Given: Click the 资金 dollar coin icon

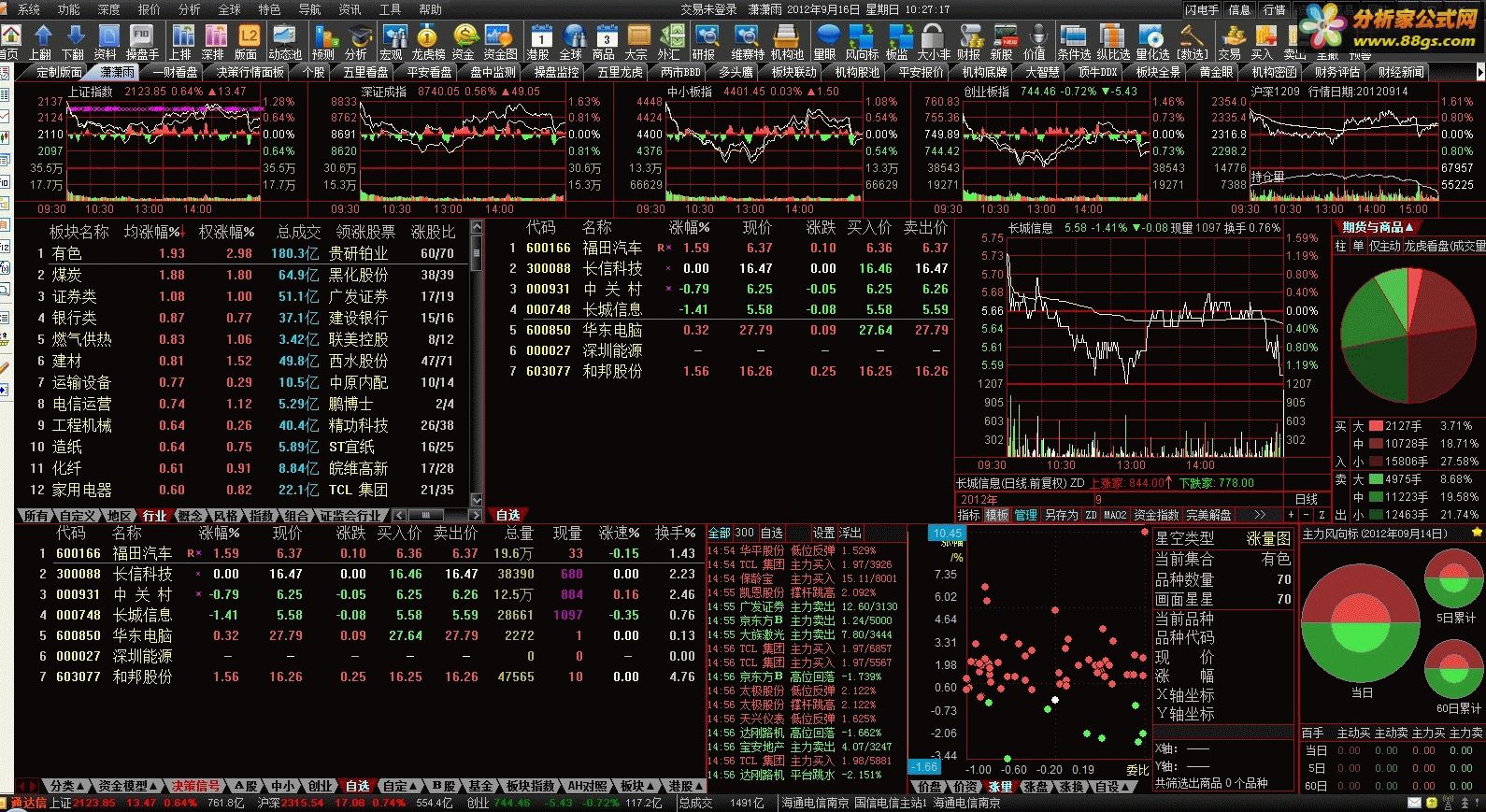Looking at the screenshot, I should tap(464, 42).
